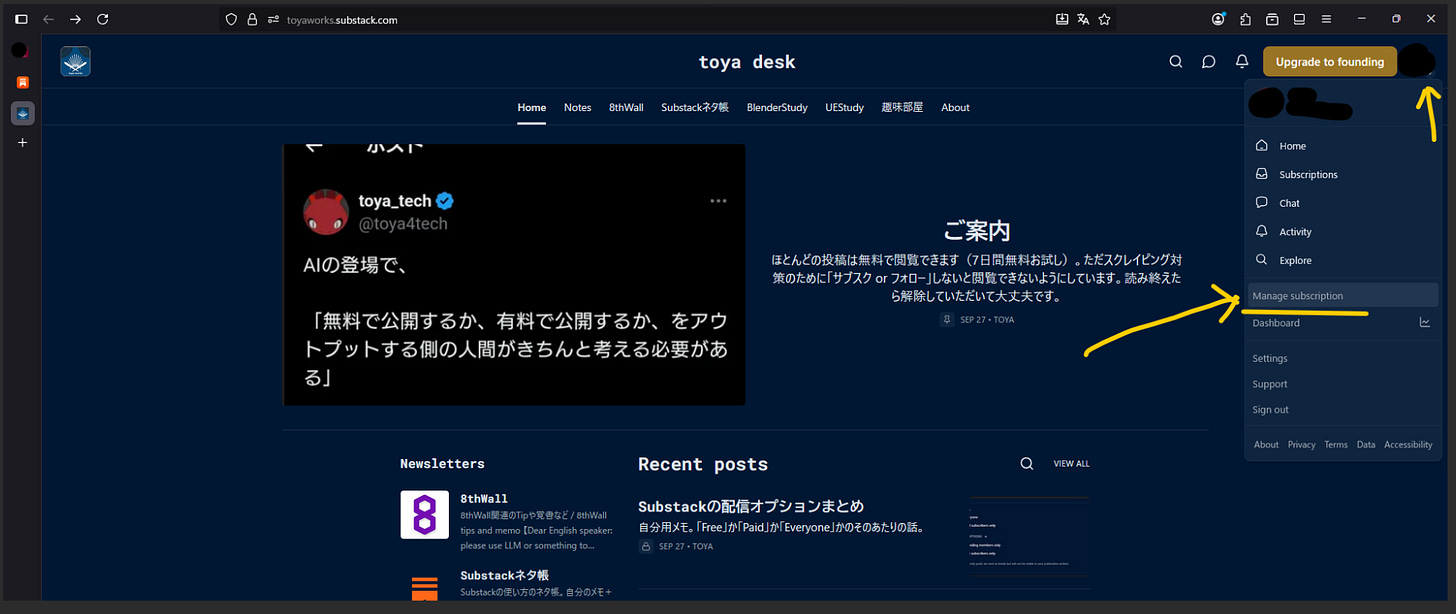Screen dimensions: 1456x614
Task: Open Chat in account menu
Action: [1343, 203]
